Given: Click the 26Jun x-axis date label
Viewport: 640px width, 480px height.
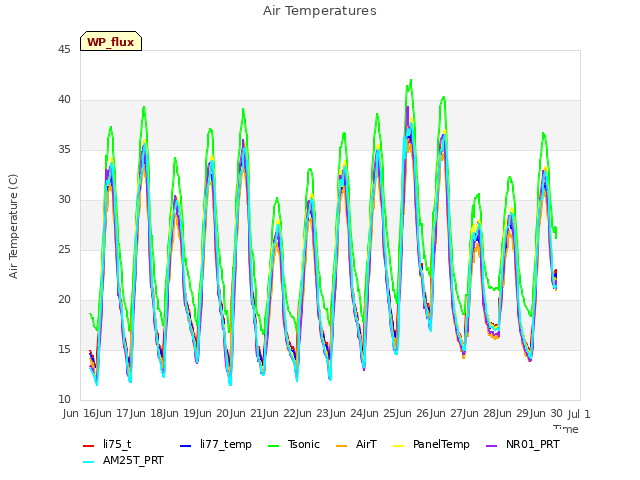Looking at the screenshot, I should tap(431, 413).
